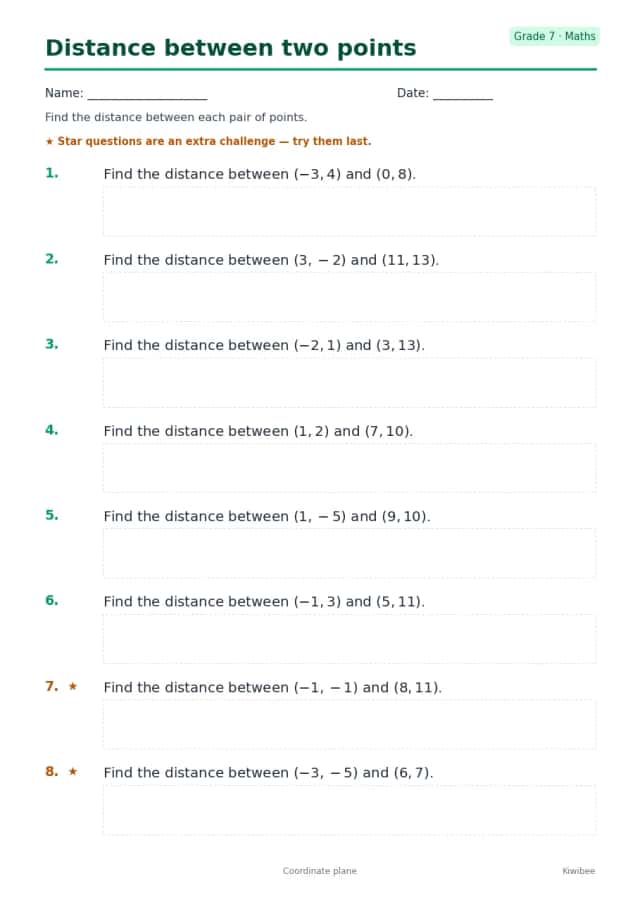Click the Date blank line
The height and width of the screenshot is (905, 640).
click(463, 96)
